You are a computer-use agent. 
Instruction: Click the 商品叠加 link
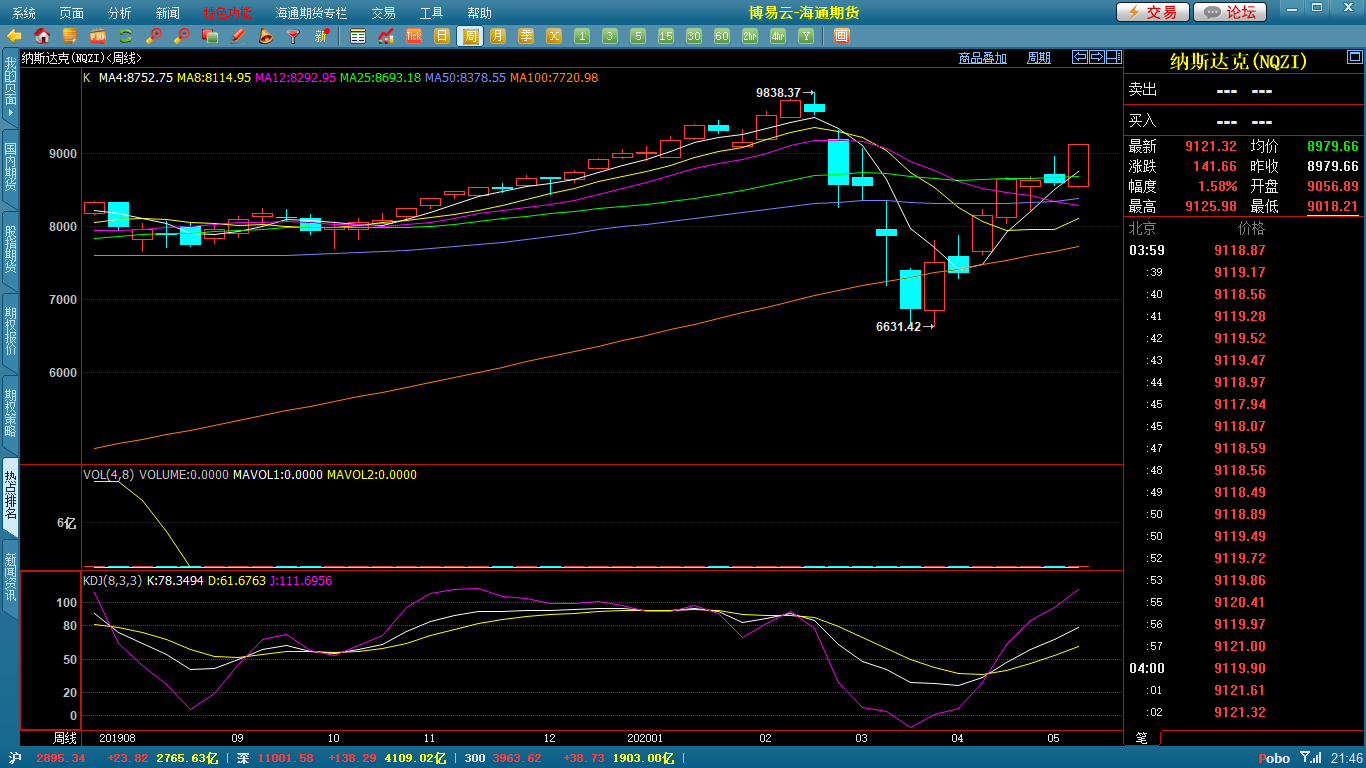pyautogui.click(x=983, y=58)
